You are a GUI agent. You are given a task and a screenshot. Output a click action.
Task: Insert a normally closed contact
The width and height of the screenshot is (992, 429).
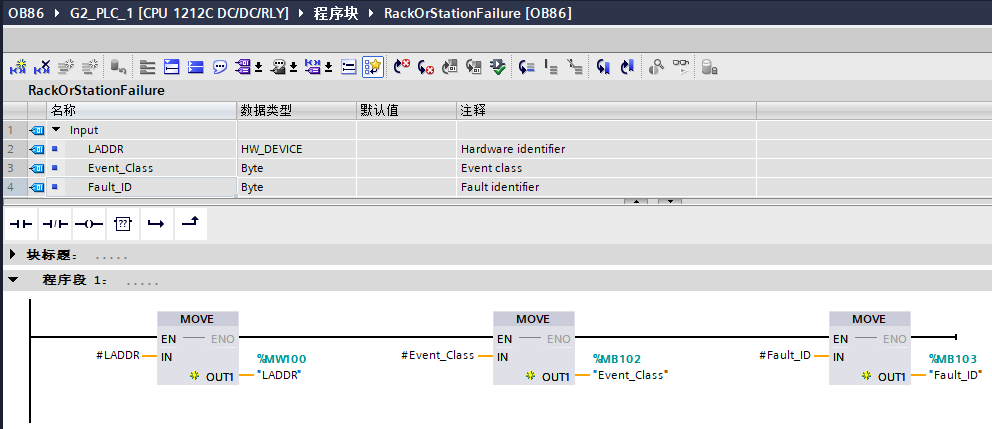coord(54,224)
